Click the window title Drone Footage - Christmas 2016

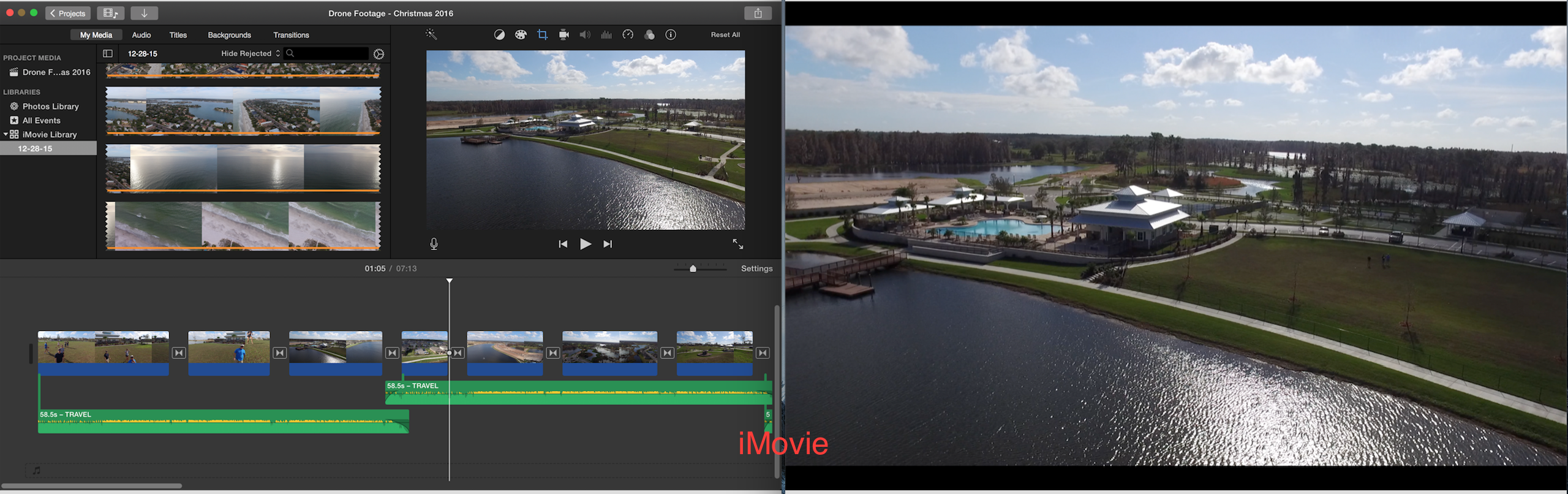[x=391, y=13]
